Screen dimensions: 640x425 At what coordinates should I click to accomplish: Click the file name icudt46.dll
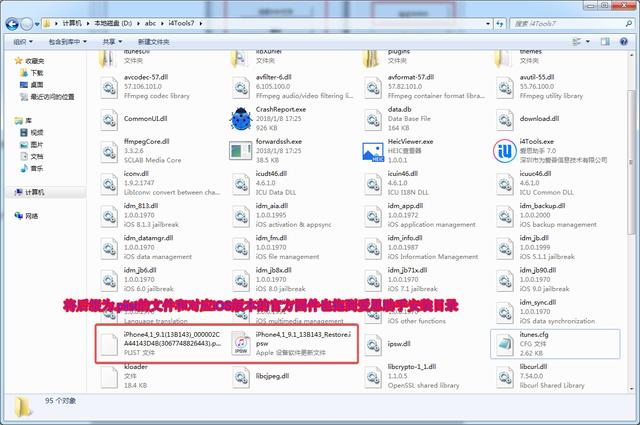(271, 174)
